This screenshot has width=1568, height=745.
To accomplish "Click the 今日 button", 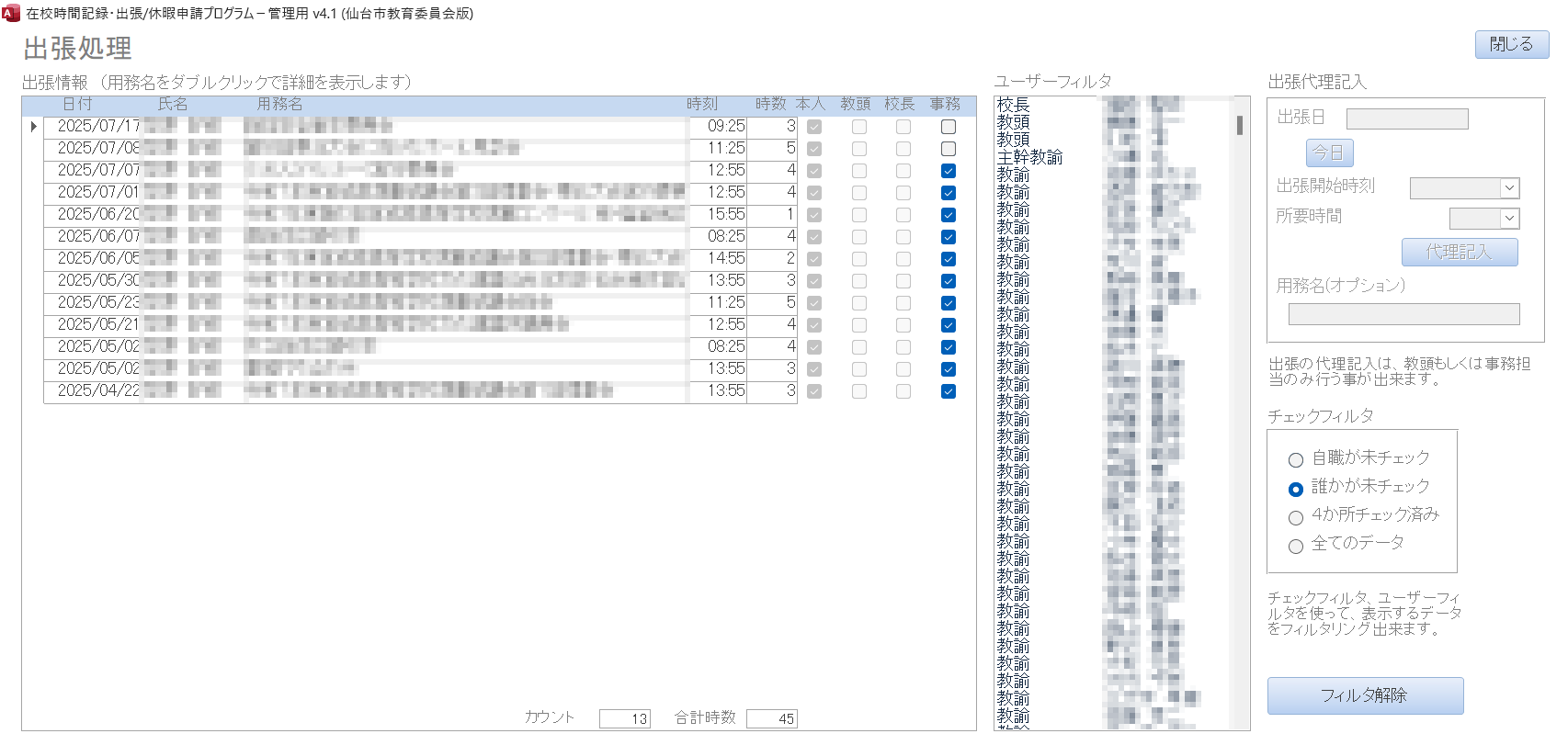I will click(x=1329, y=152).
